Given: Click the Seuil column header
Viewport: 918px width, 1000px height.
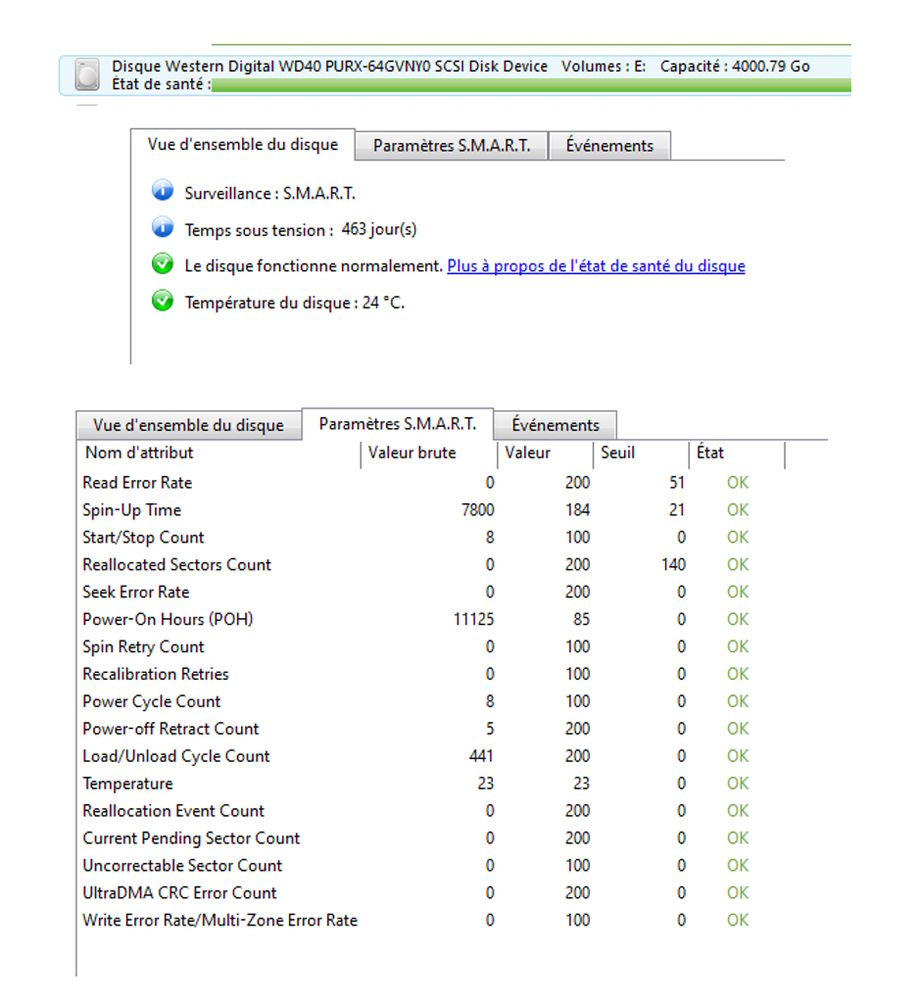Looking at the screenshot, I should tap(617, 453).
